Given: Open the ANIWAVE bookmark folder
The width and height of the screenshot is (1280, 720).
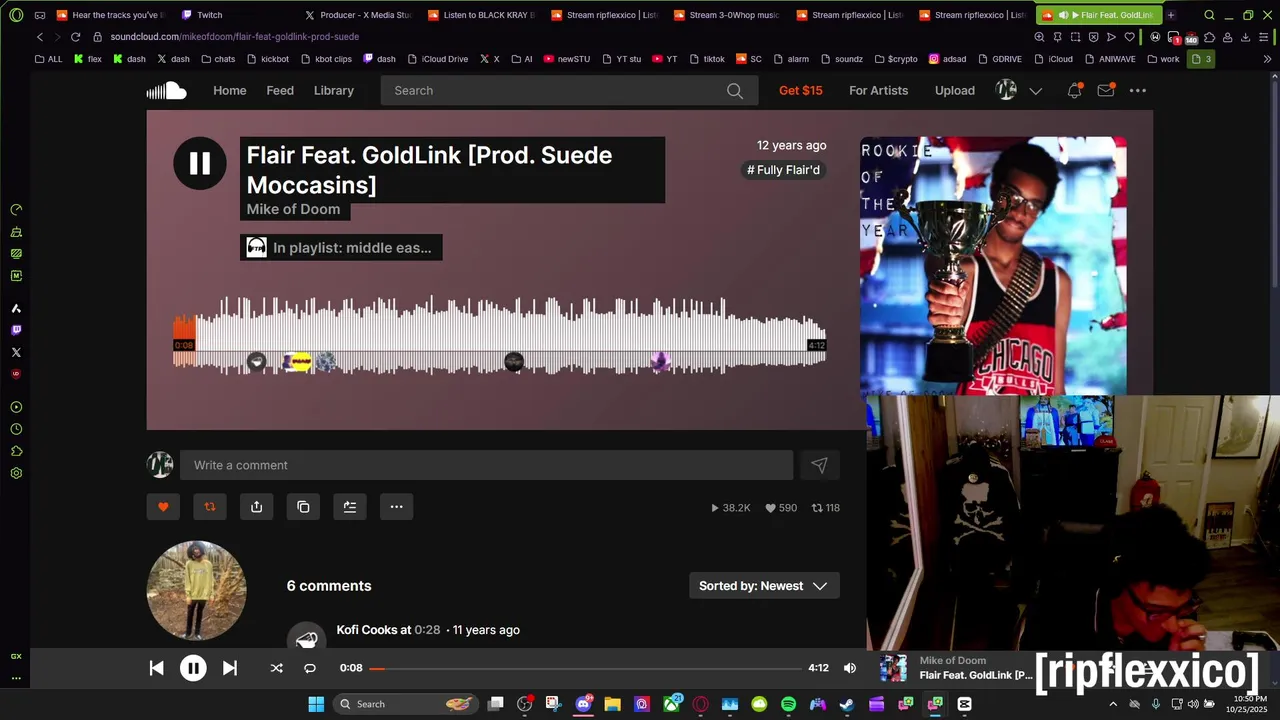Looking at the screenshot, I should [x=1109, y=59].
